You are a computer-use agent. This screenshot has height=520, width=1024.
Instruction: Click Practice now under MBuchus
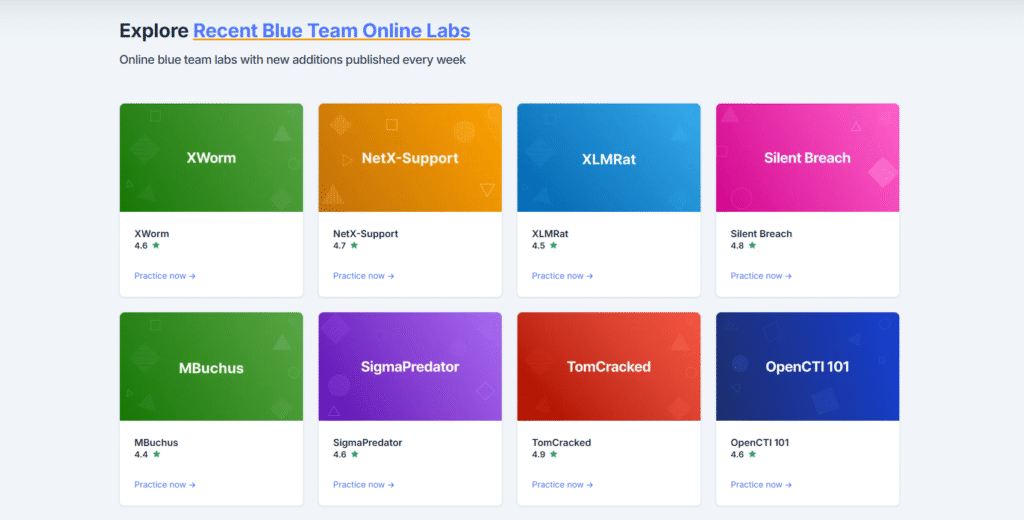[165, 485]
